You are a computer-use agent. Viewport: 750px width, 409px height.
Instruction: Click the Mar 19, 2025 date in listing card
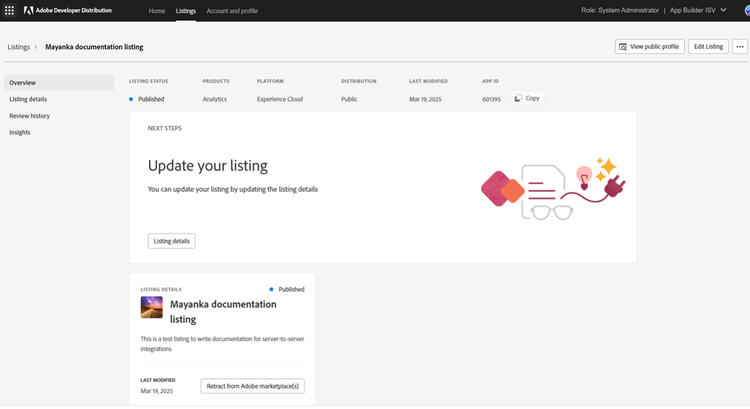(x=157, y=391)
